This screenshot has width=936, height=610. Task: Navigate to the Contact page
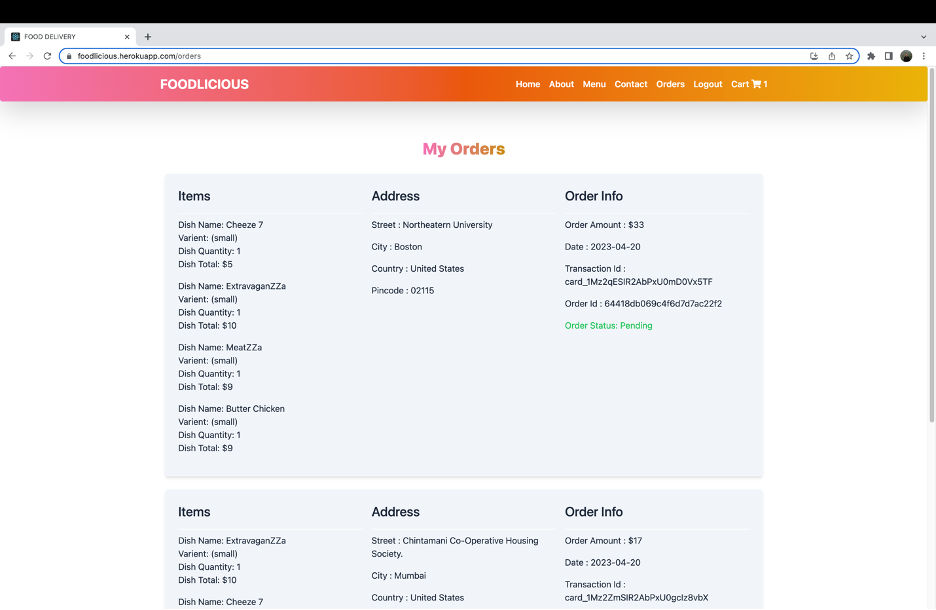pyautogui.click(x=631, y=84)
